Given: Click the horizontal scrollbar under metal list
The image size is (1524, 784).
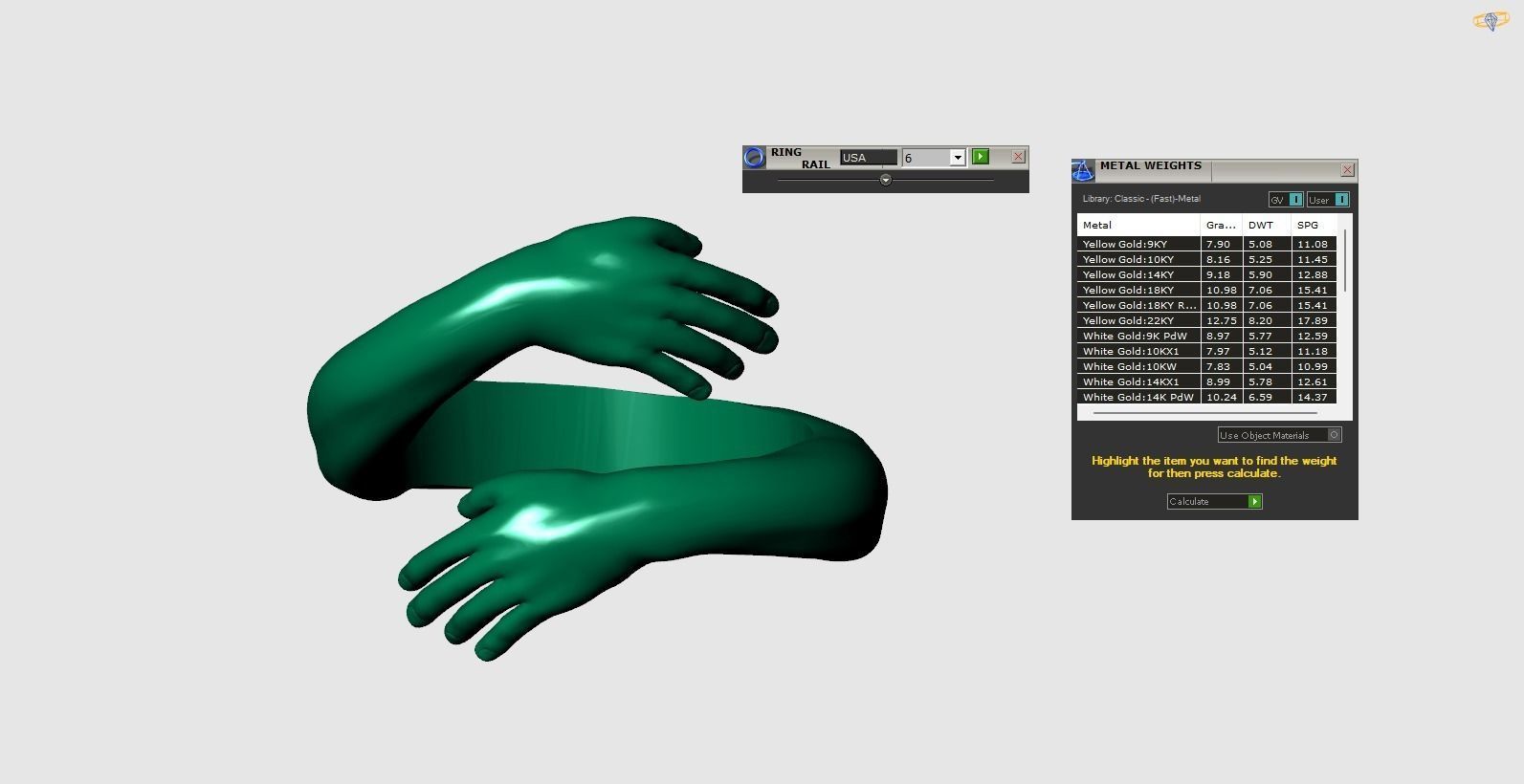Looking at the screenshot, I should [1205, 413].
